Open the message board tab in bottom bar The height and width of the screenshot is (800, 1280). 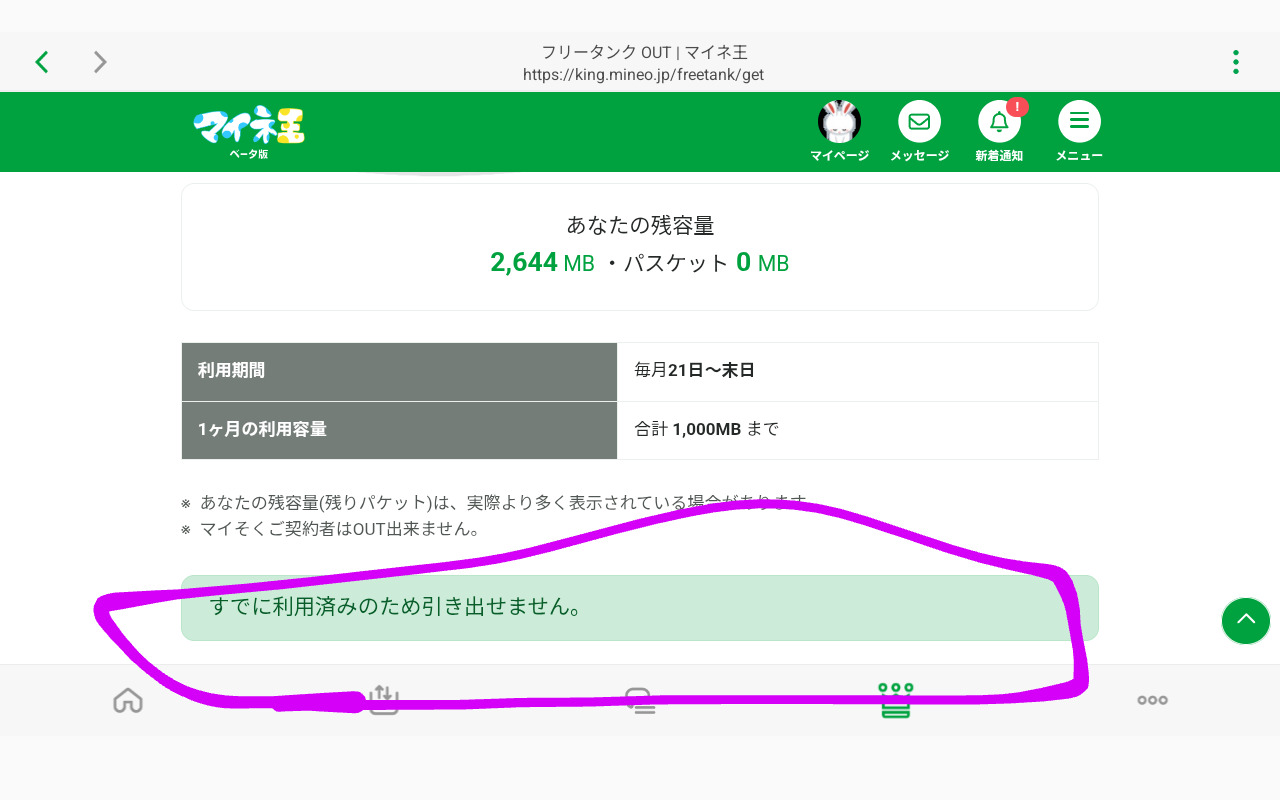[640, 700]
